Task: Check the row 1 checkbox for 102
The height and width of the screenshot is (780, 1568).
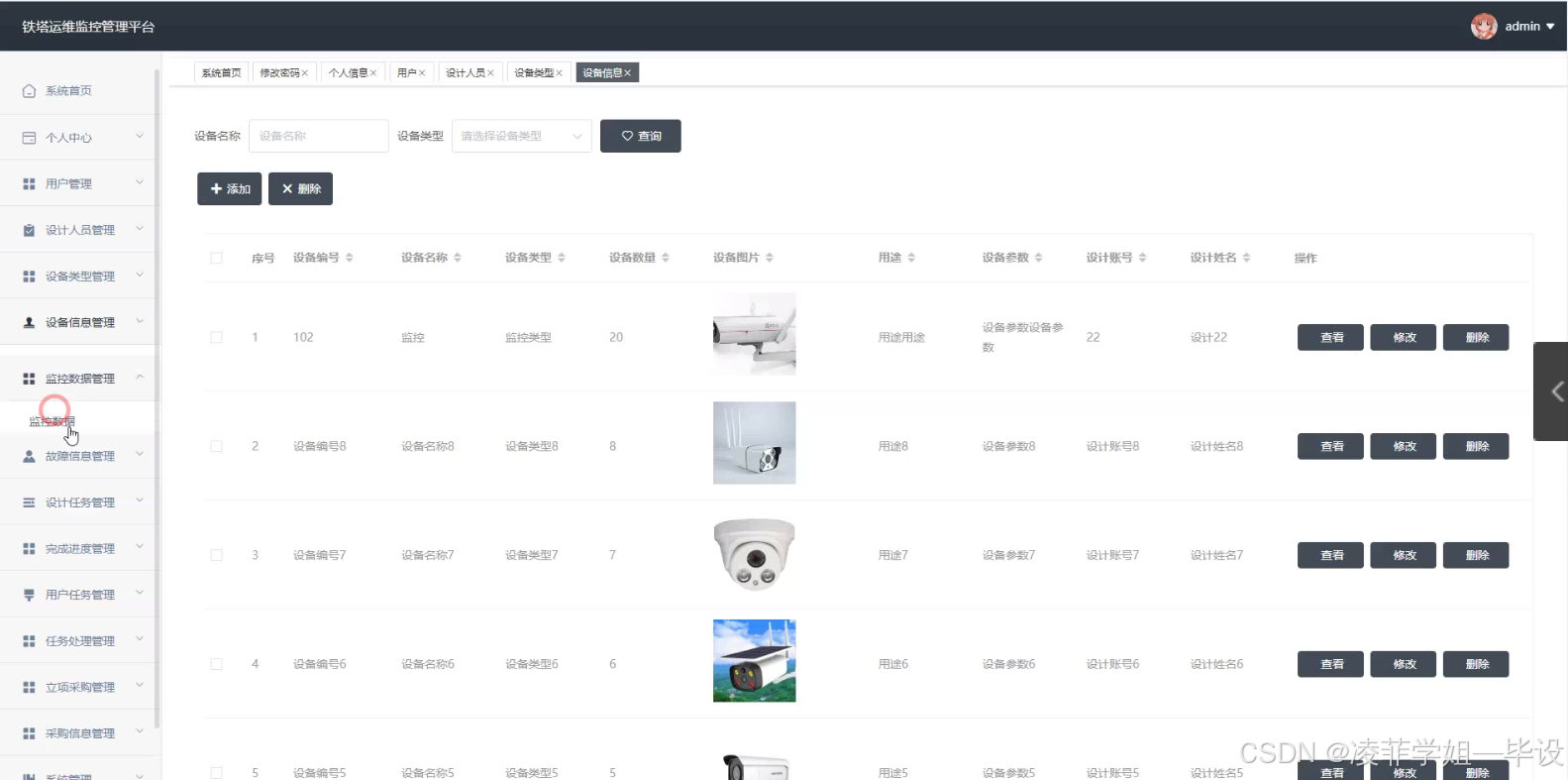Action: [216, 337]
